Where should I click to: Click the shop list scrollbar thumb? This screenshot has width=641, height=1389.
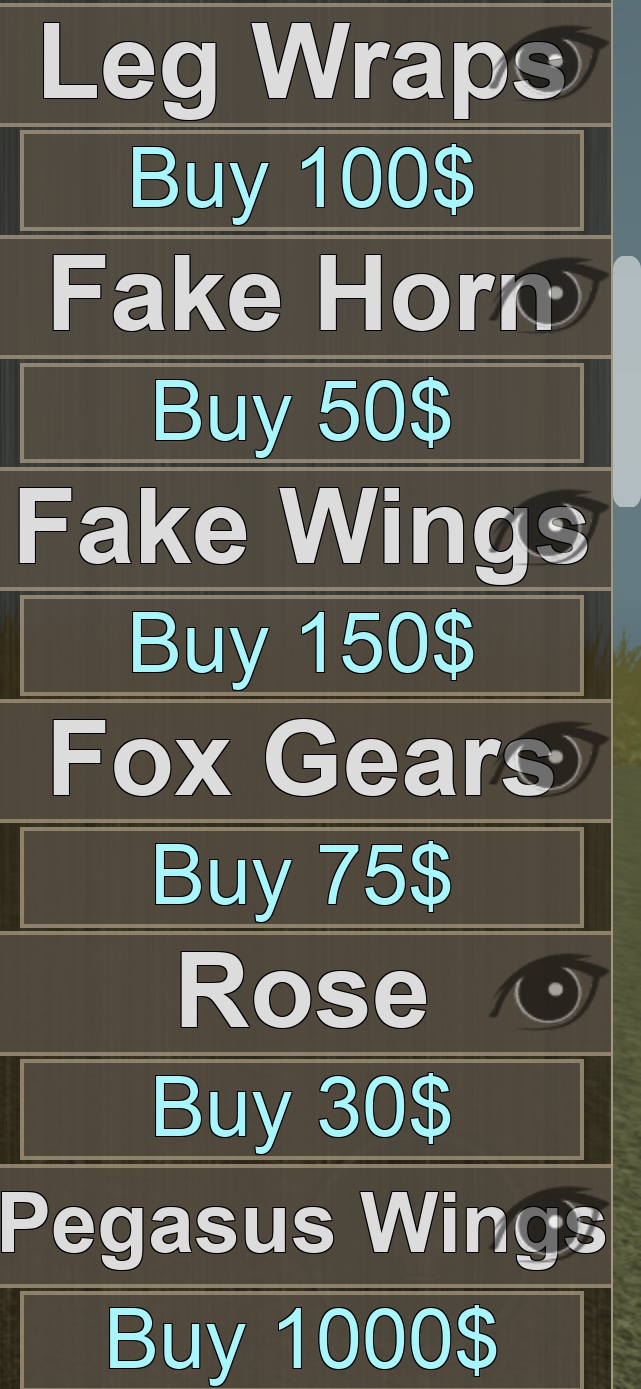[627, 381]
